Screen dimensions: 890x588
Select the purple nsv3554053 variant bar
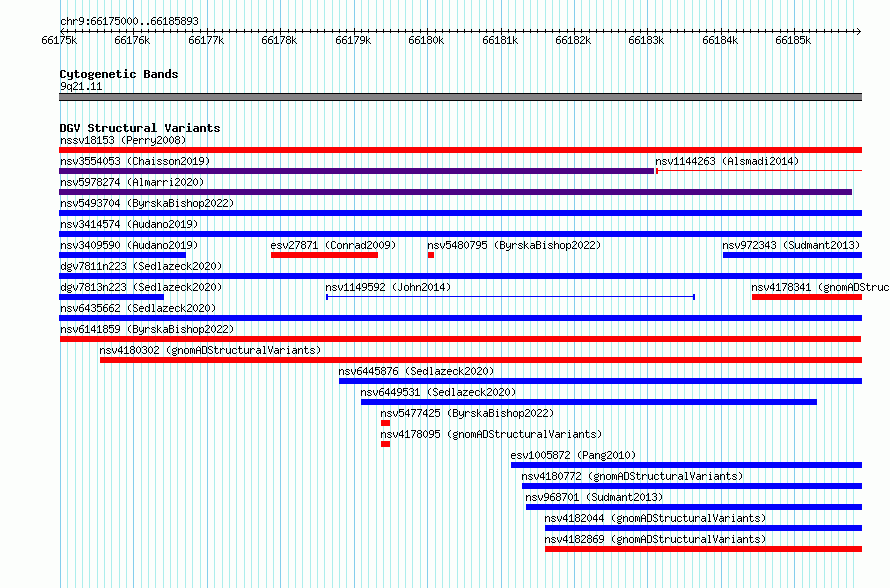pyautogui.click(x=356, y=171)
